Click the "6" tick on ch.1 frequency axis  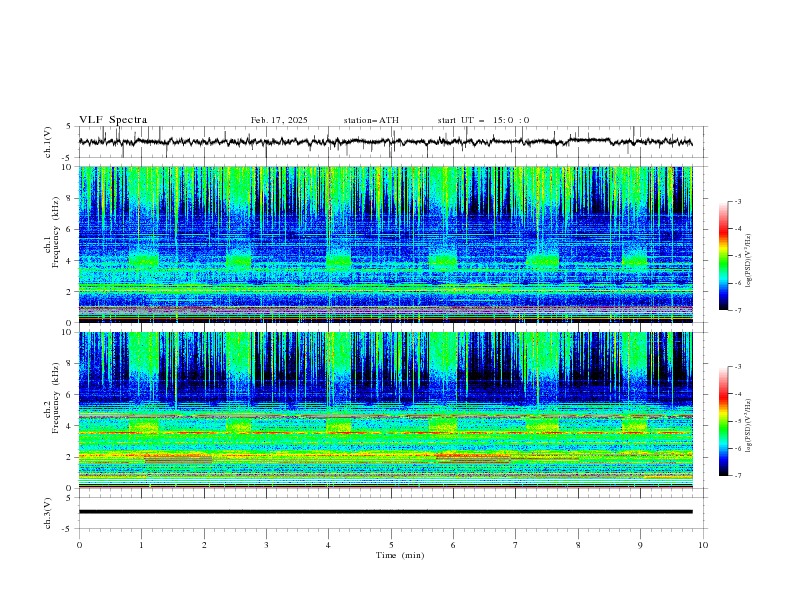click(70, 229)
